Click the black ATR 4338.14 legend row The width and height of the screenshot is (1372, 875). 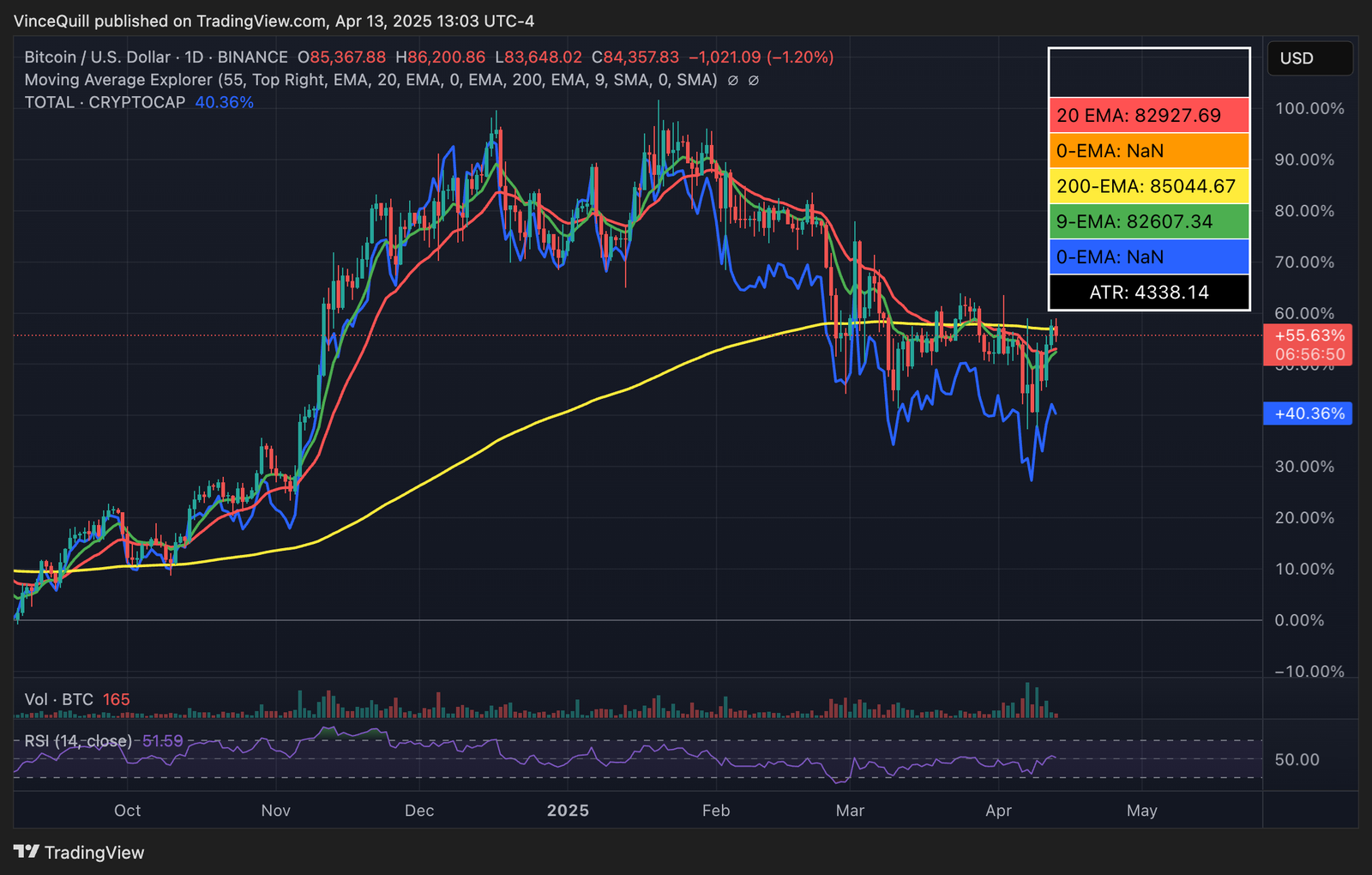pyautogui.click(x=1148, y=292)
